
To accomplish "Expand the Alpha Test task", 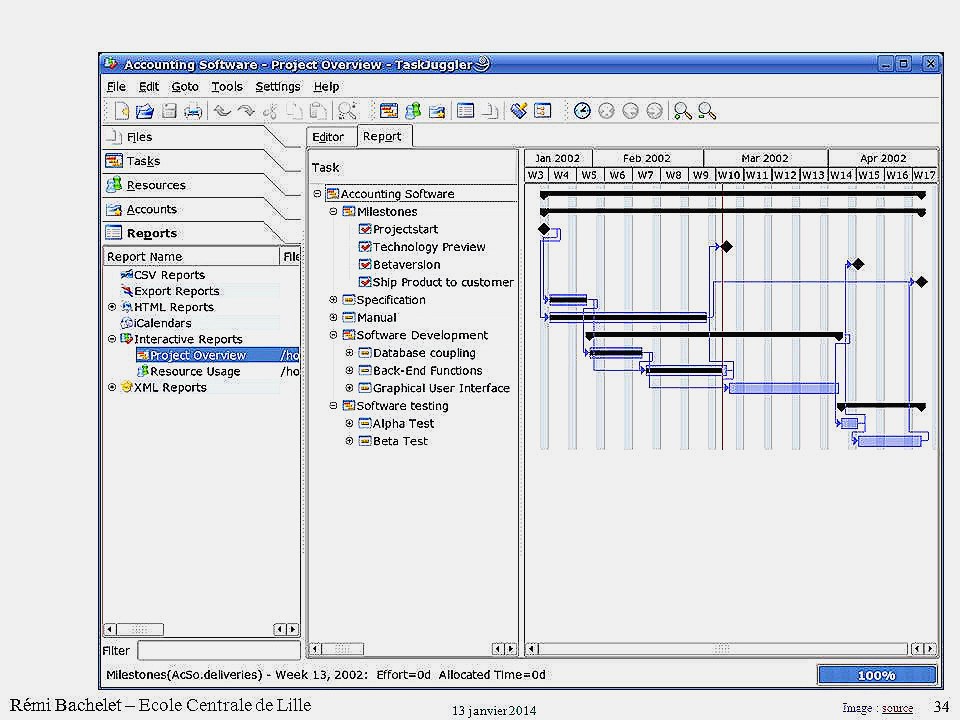I will 349,423.
